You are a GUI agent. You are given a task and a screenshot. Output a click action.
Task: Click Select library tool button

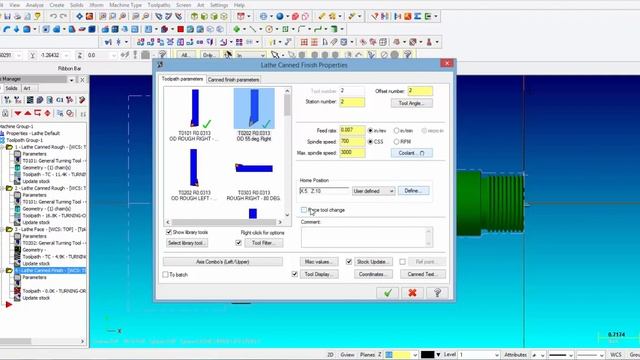[187, 243]
